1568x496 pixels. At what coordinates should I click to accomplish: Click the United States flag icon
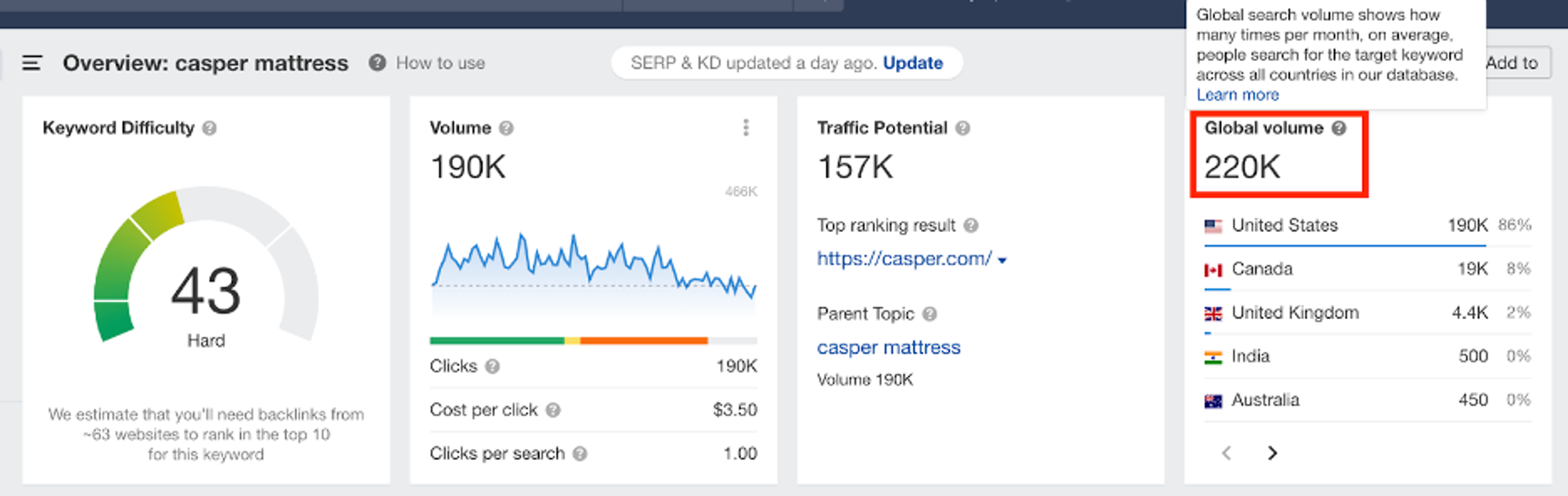click(x=1213, y=227)
